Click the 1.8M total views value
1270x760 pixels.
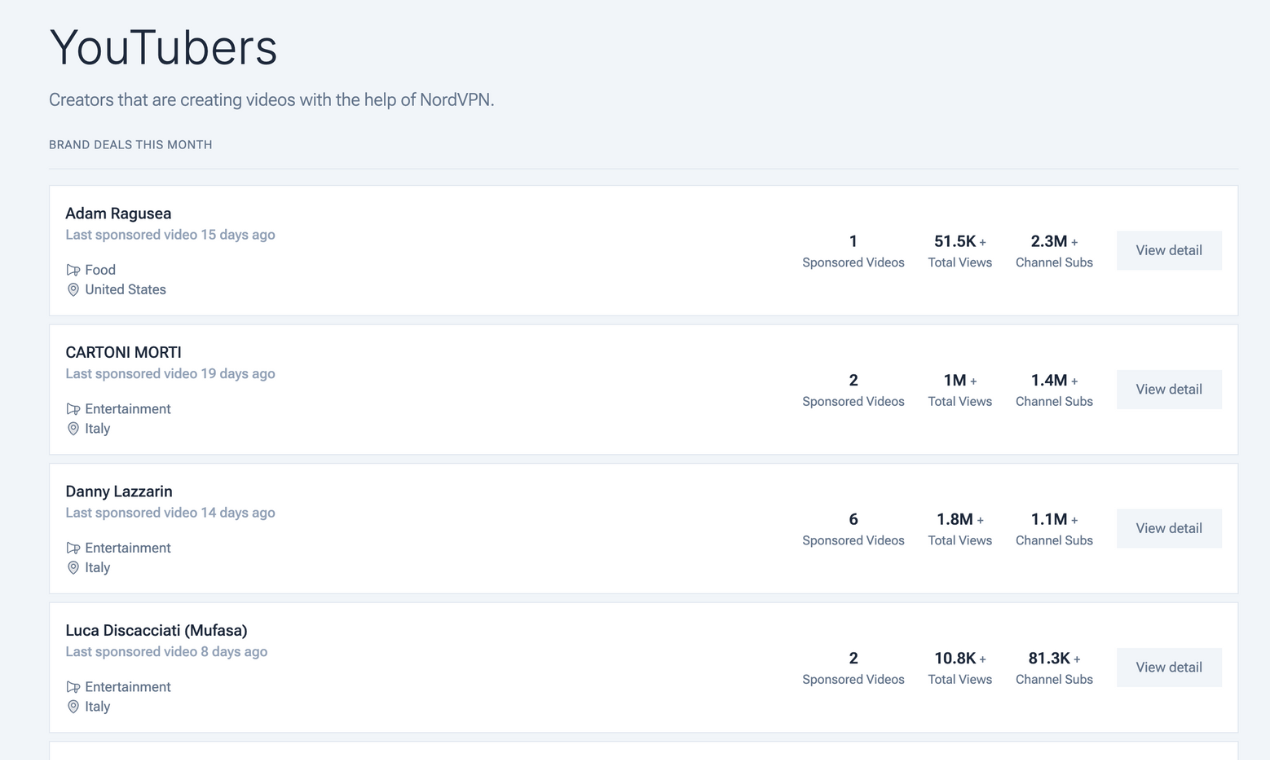955,519
